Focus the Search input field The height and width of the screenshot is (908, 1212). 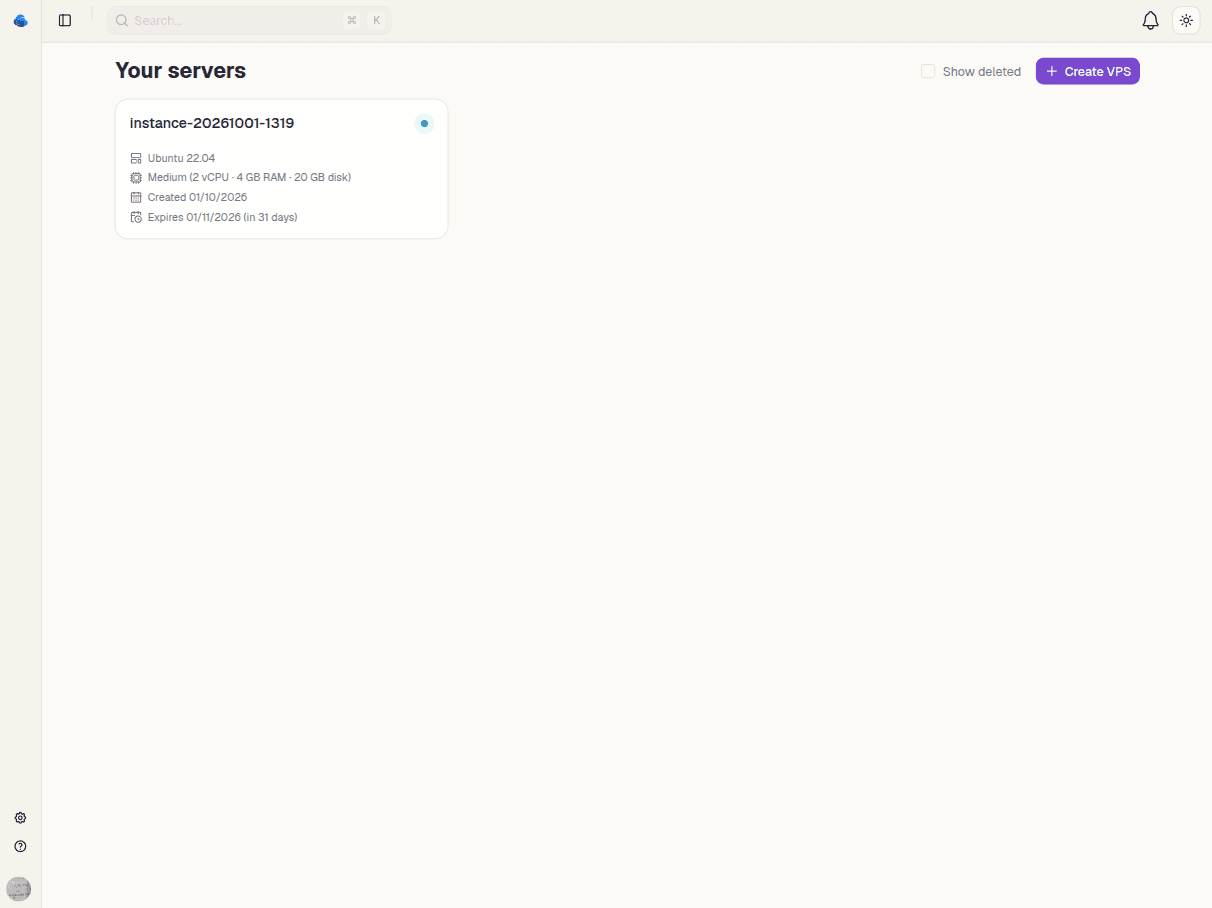248,20
